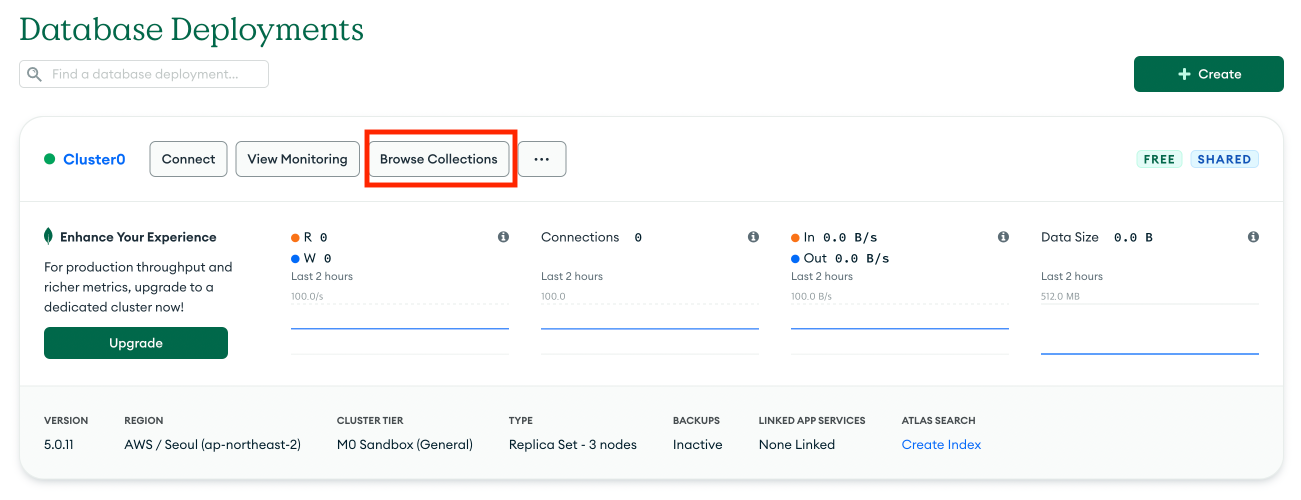This screenshot has height=500, width=1301.
Task: Click the Create button
Action: (1209, 74)
